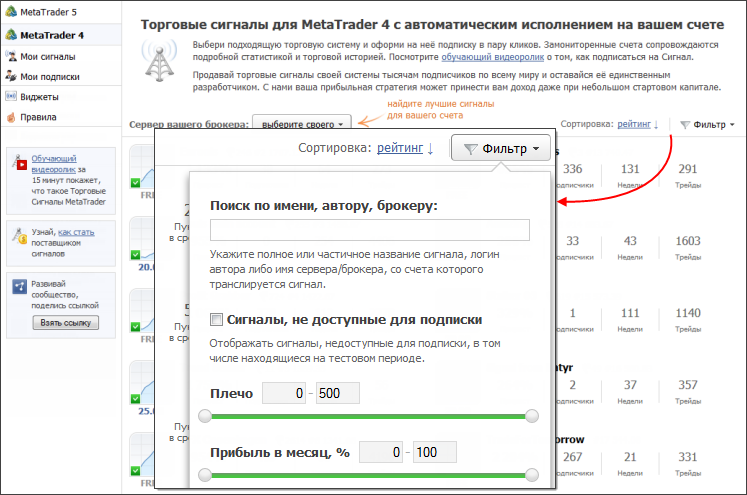Click рейтинг sort link in enlarged popup
The image size is (747, 495).
pos(400,148)
